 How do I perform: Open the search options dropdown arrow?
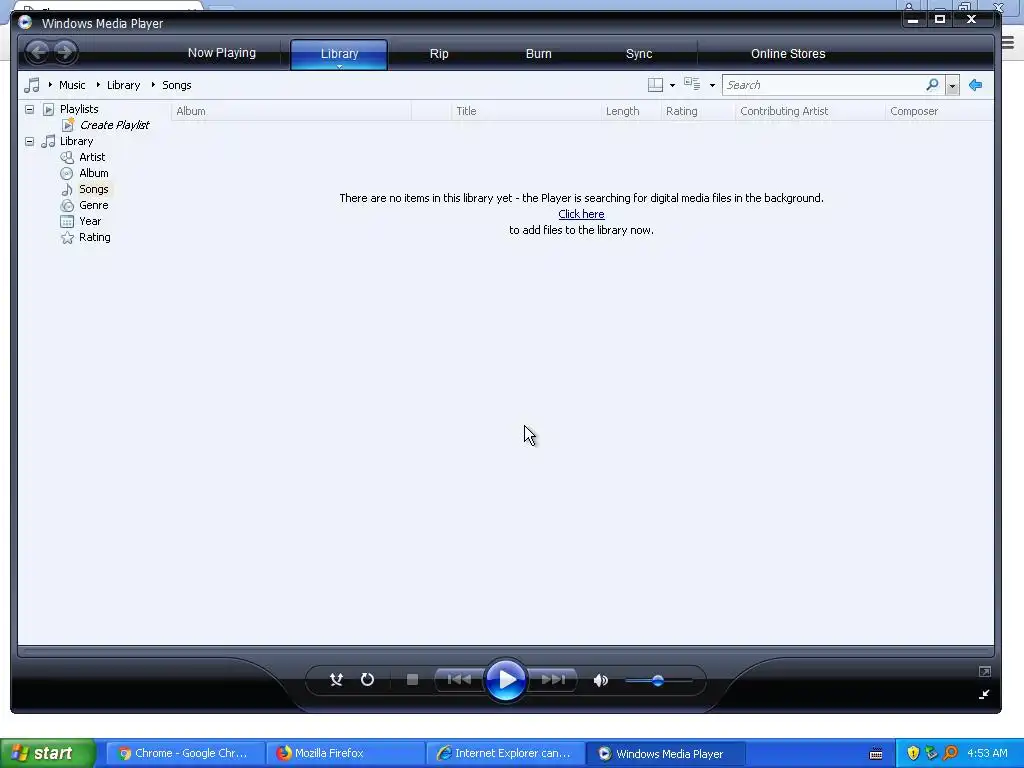click(x=952, y=86)
